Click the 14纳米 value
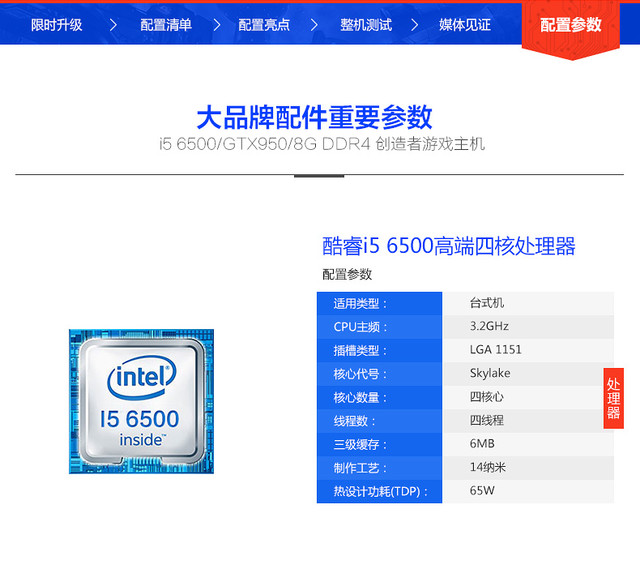Screen dimensions: 640x573 488,467
